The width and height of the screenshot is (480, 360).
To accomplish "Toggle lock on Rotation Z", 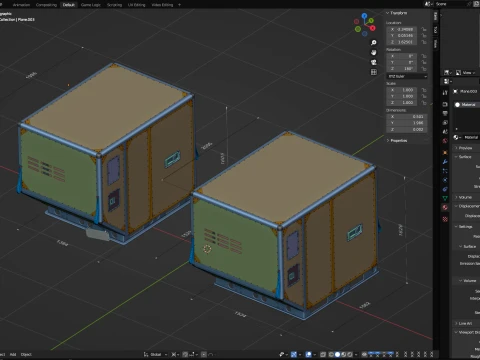I will click(424, 69).
